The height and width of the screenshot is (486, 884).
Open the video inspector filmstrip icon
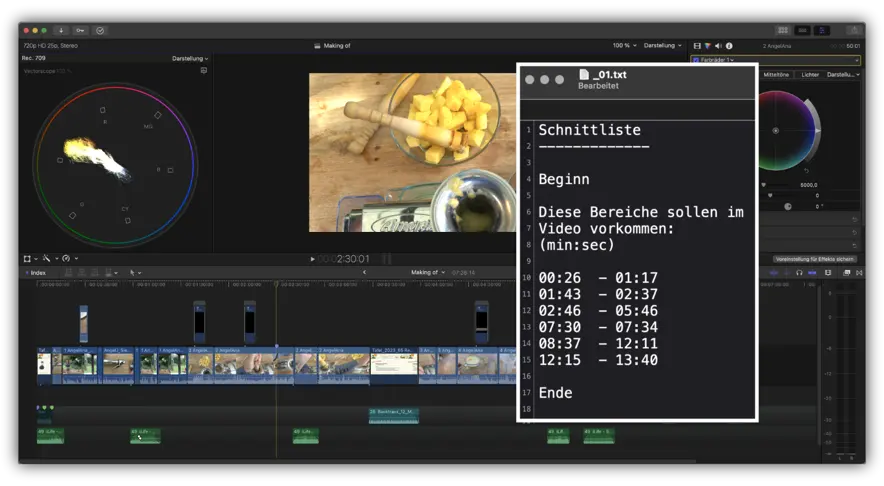coord(697,46)
